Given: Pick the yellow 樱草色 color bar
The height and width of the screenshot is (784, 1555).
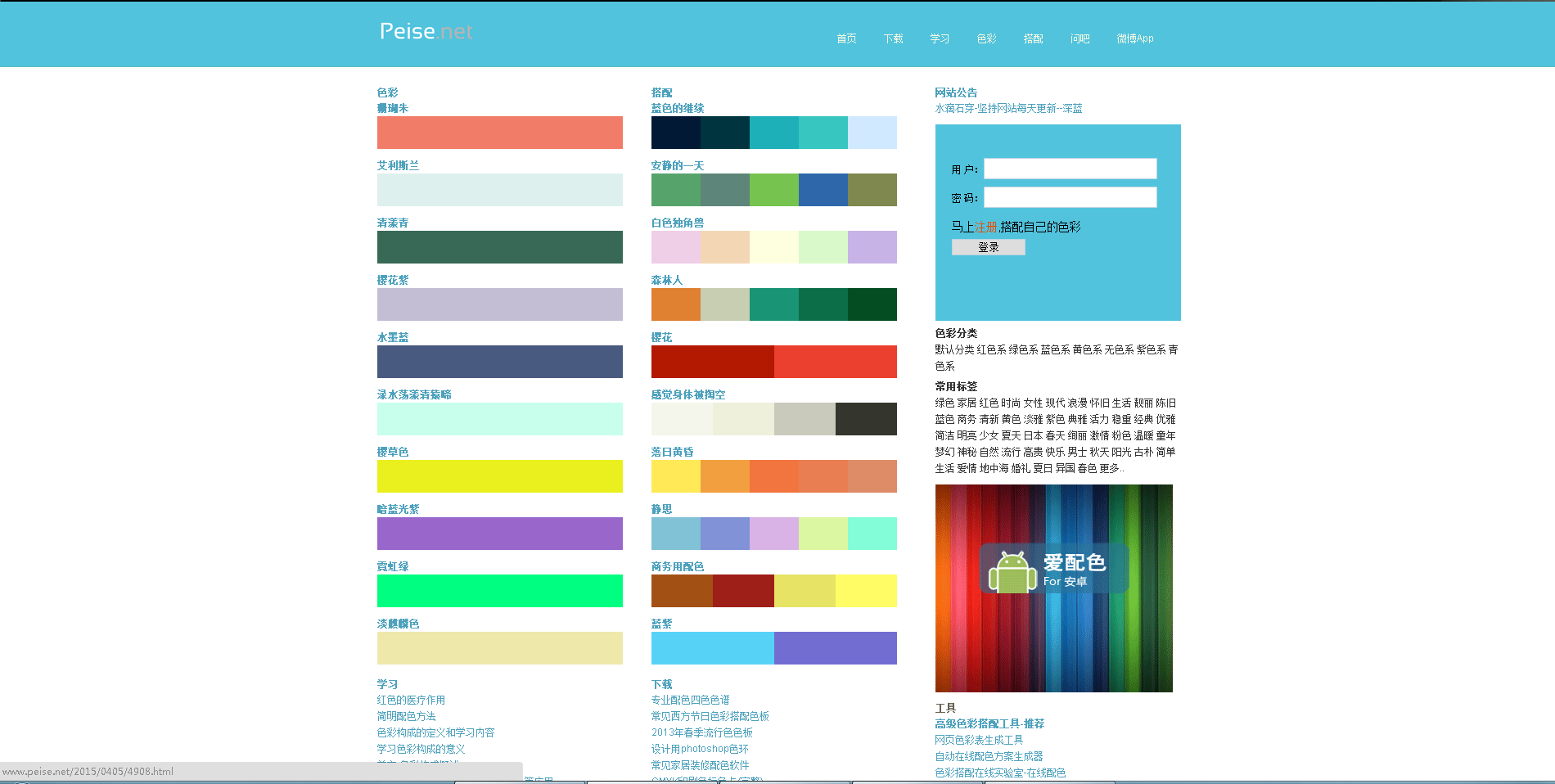Looking at the screenshot, I should tap(499, 476).
